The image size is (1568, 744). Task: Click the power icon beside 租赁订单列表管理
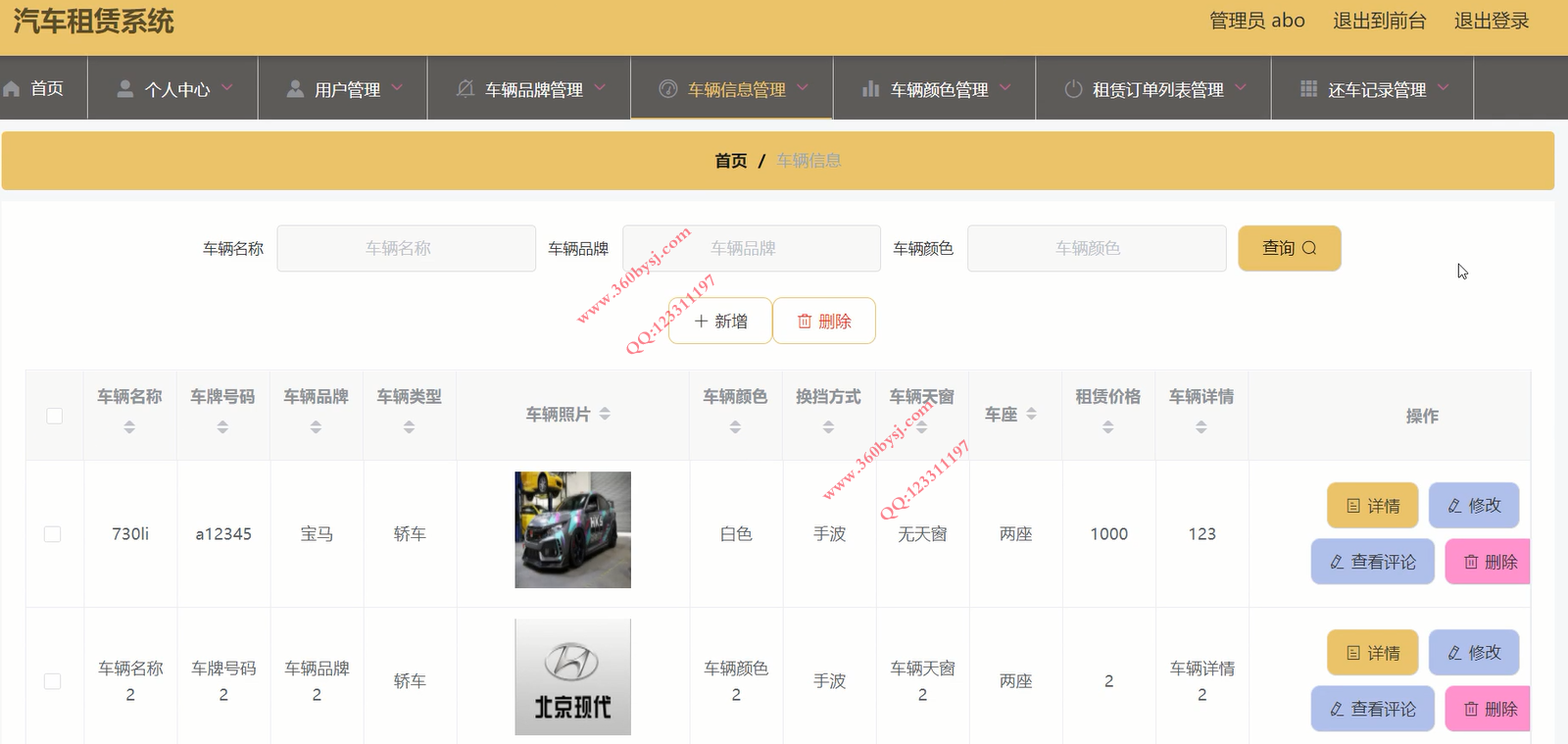click(x=1073, y=89)
